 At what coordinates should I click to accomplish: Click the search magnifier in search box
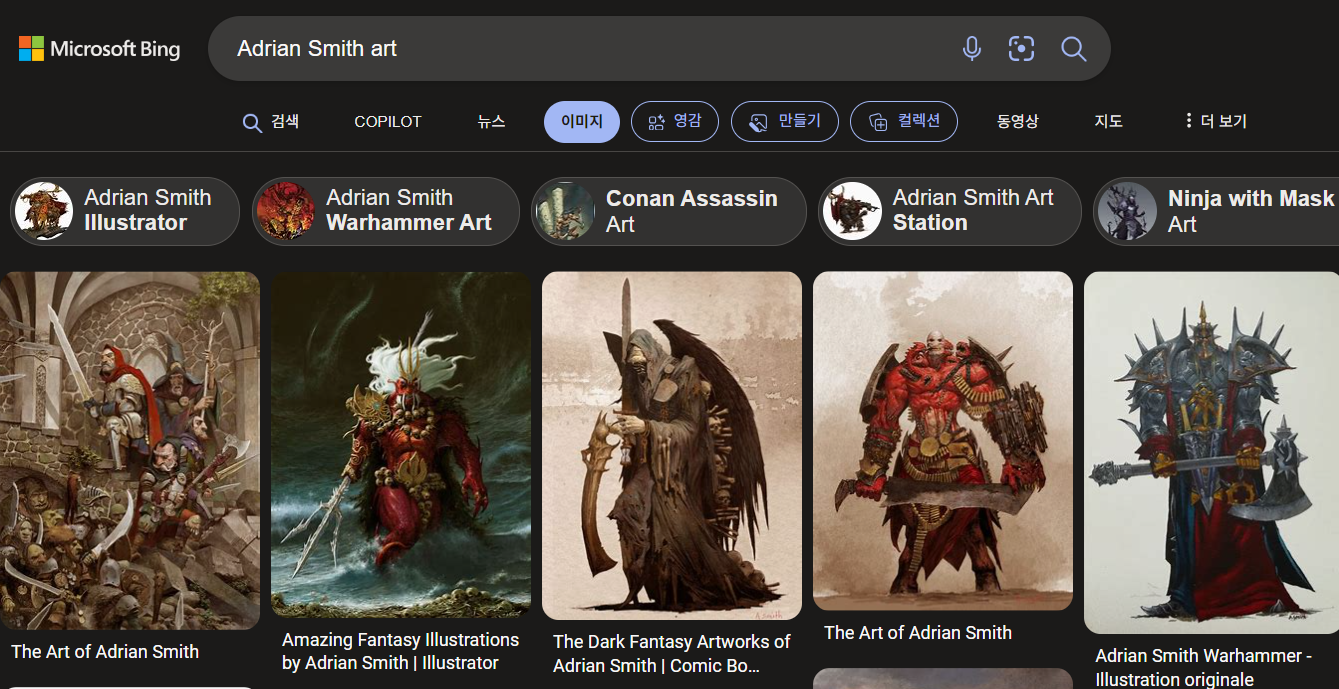tap(1073, 48)
